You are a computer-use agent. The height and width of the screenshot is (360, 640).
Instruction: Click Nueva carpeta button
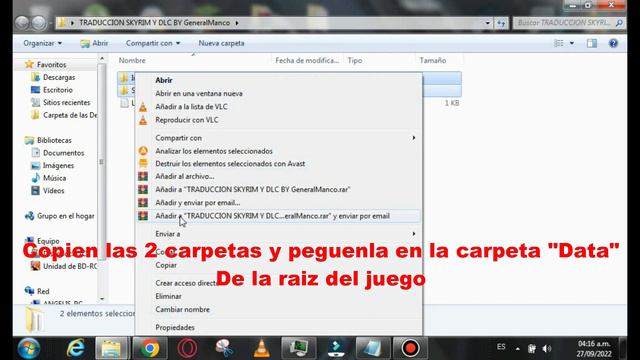point(221,43)
